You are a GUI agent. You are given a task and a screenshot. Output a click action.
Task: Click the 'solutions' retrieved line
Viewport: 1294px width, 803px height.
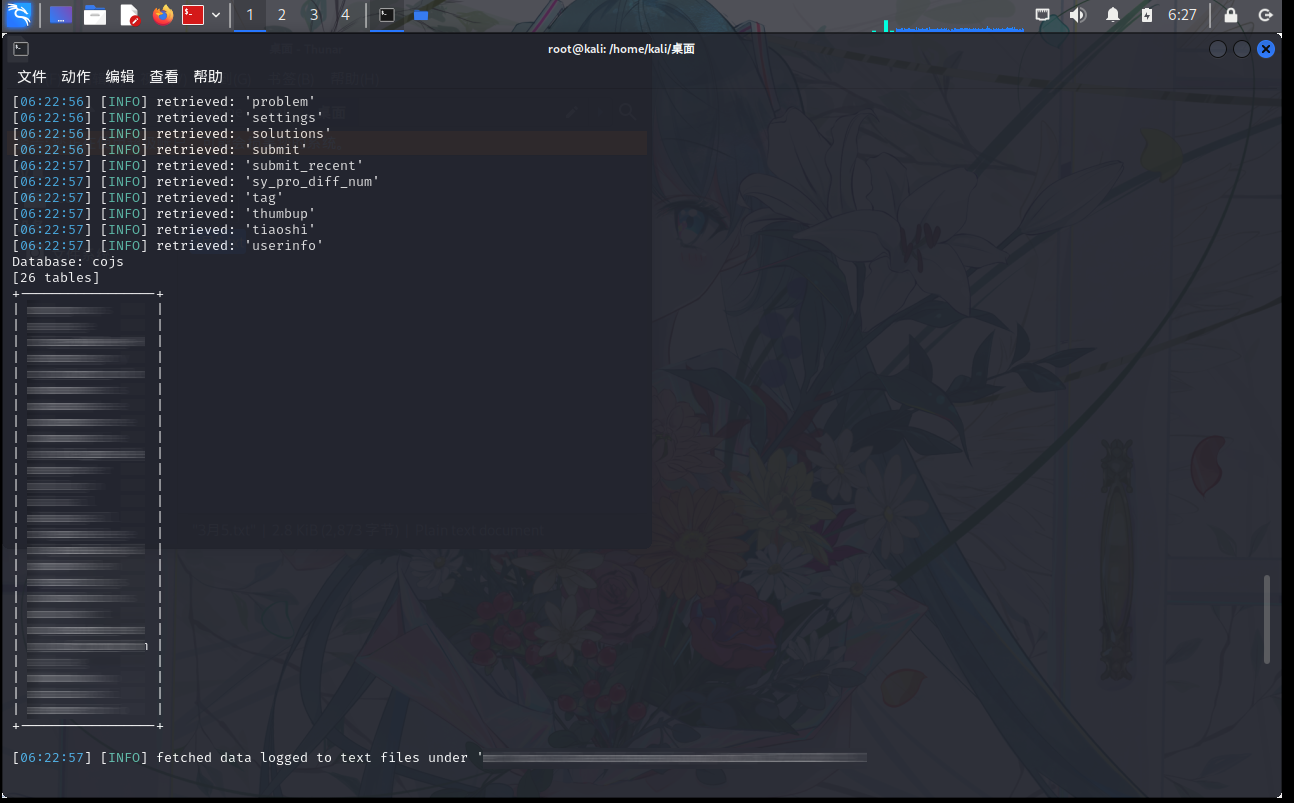click(x=172, y=133)
